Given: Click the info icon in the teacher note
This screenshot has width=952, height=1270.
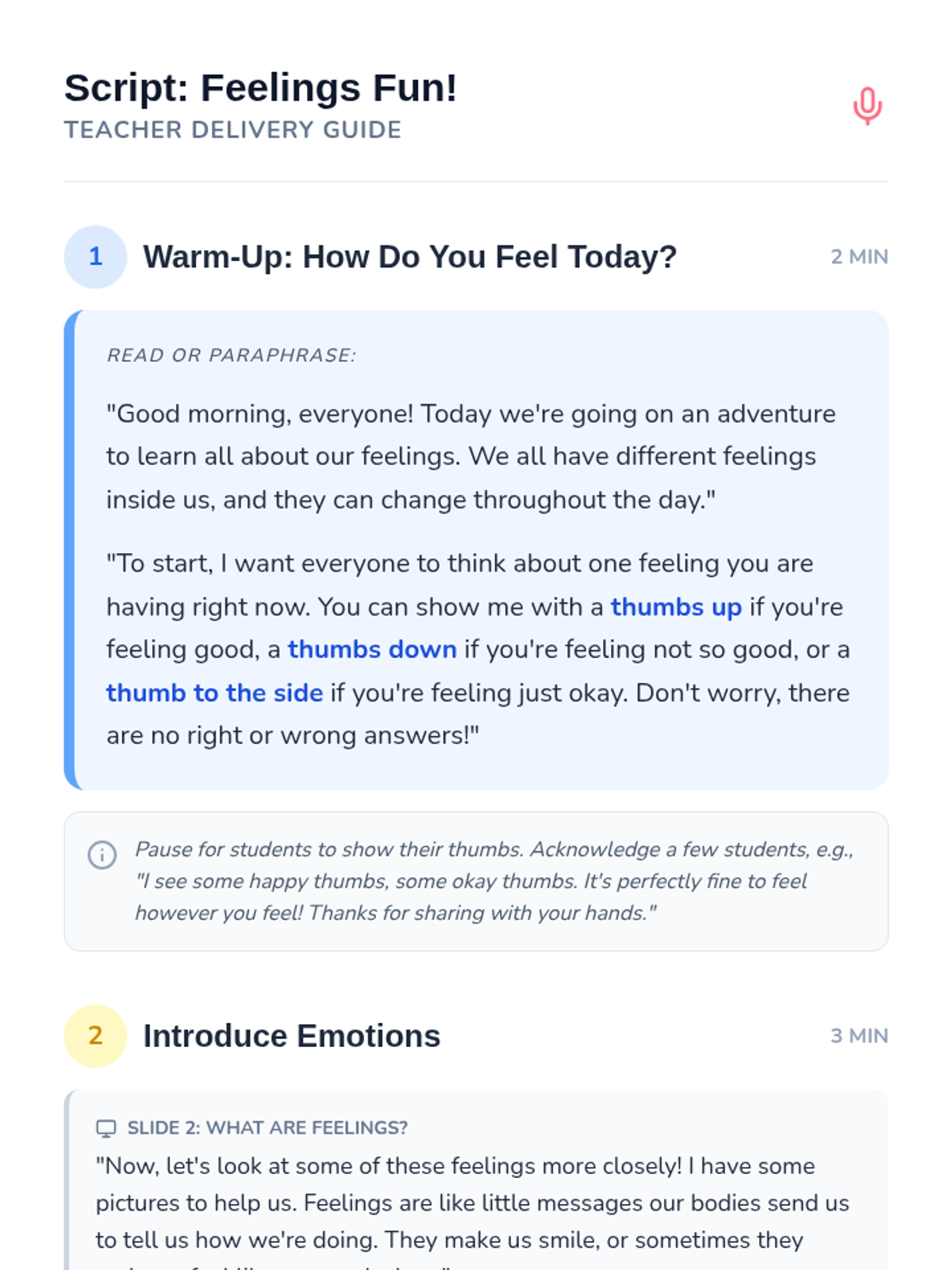Looking at the screenshot, I should click(x=102, y=855).
